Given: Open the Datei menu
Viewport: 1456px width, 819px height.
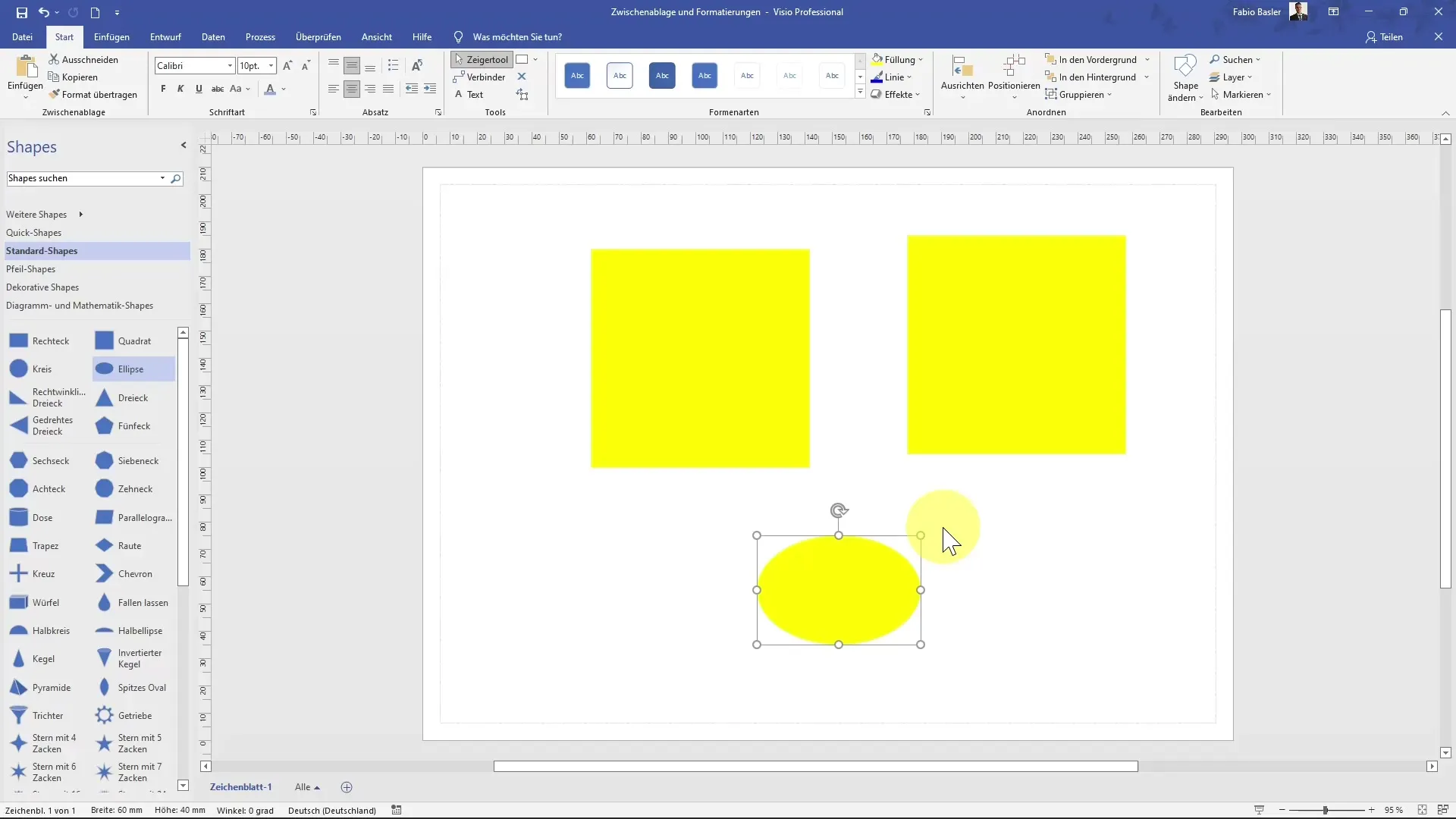Looking at the screenshot, I should pos(22,36).
